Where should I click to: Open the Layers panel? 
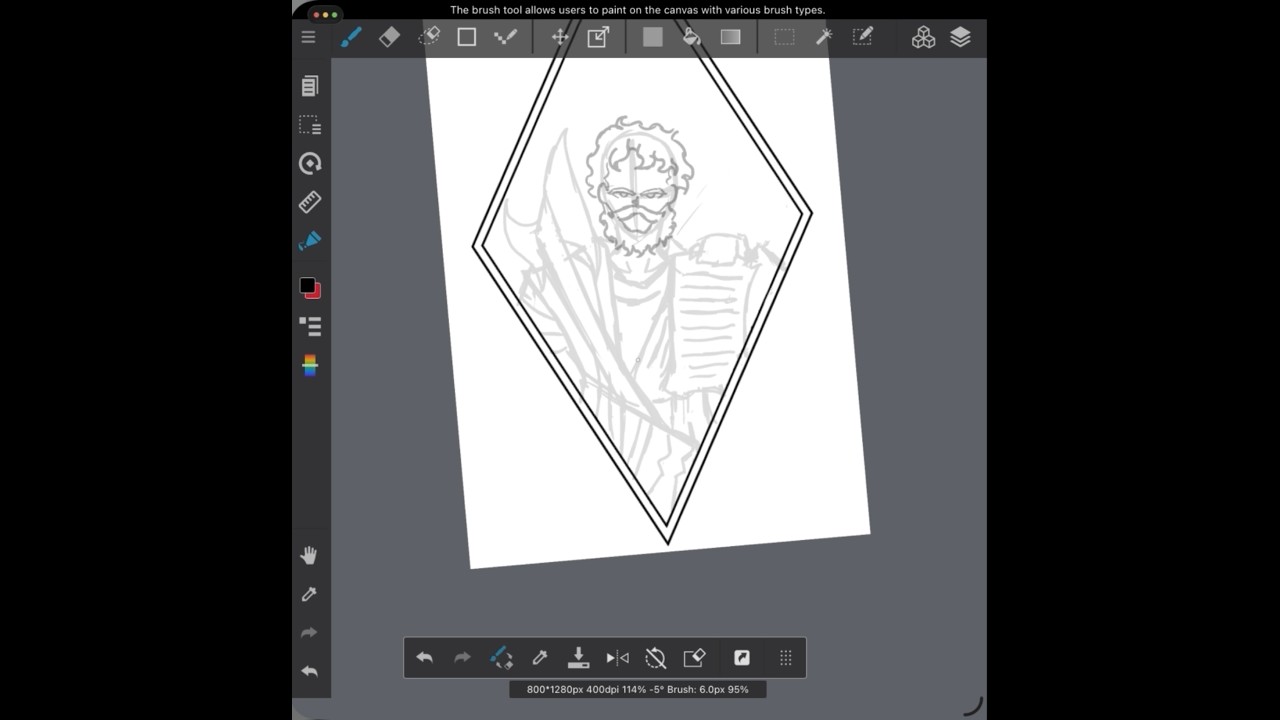[x=961, y=37]
